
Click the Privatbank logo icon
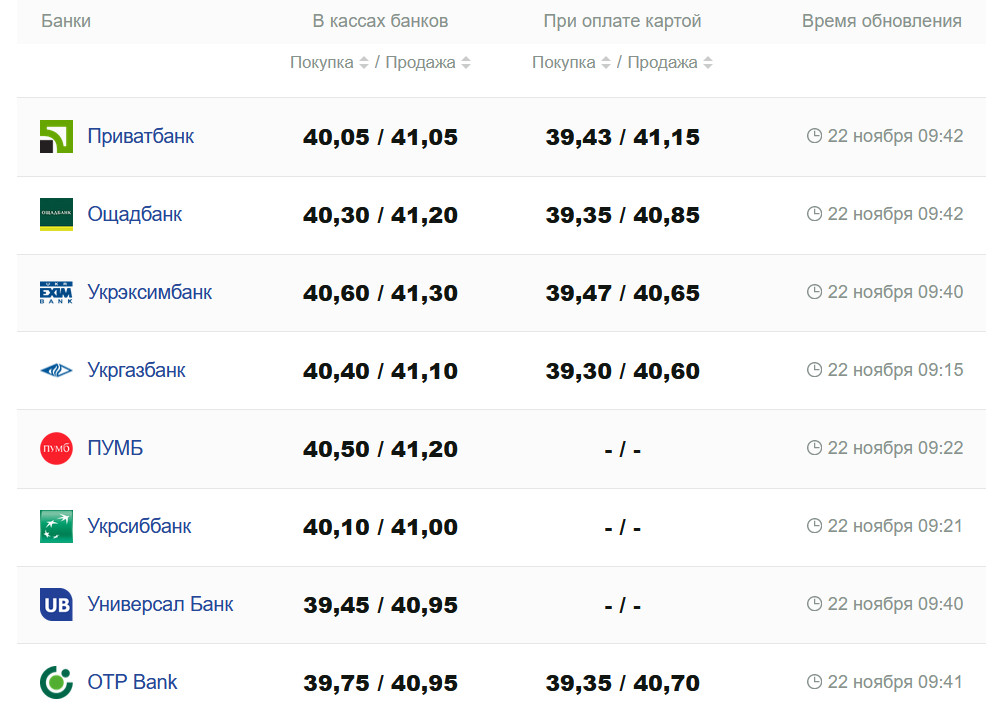[56, 136]
